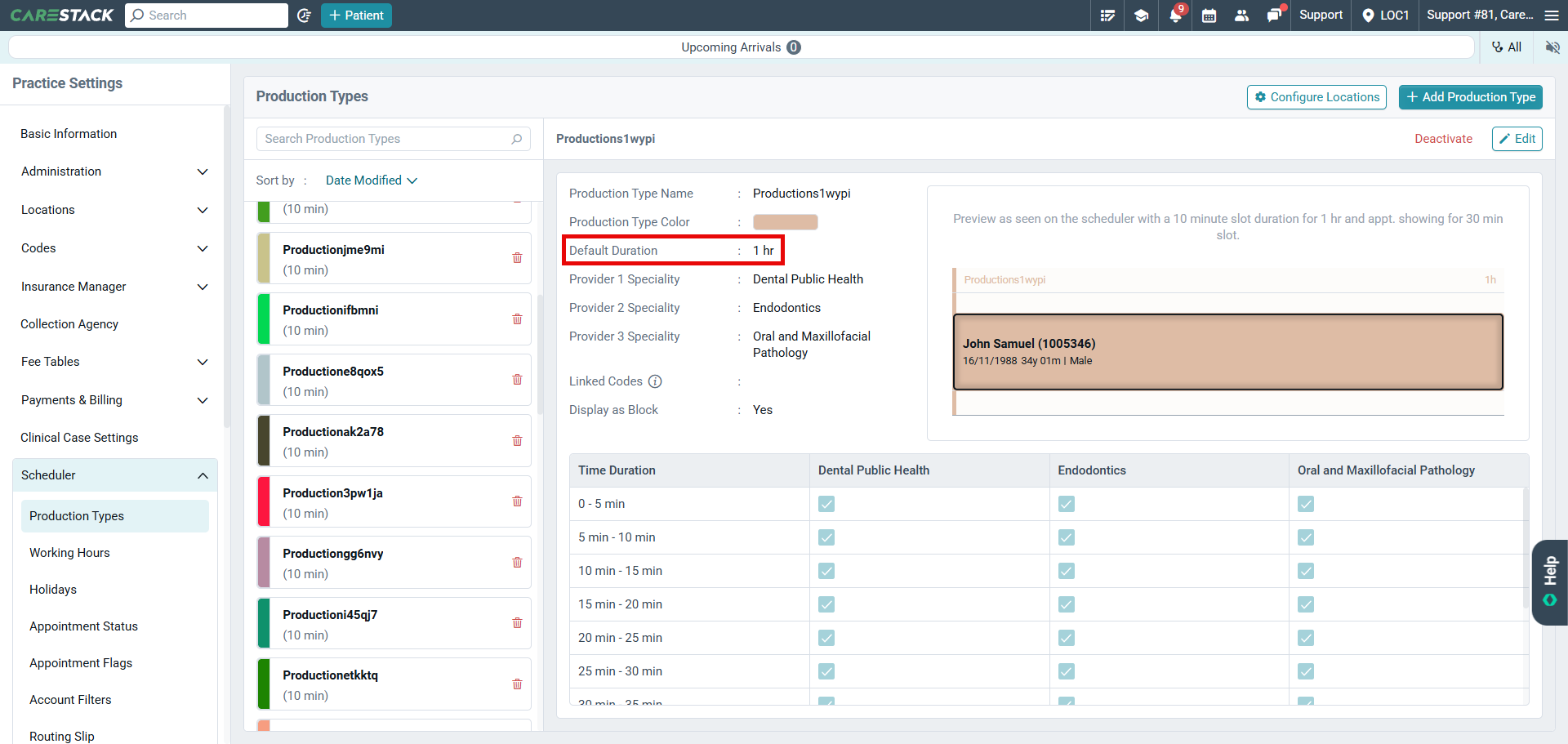Delete Productiongg6nvy with its trash icon

tap(517, 563)
